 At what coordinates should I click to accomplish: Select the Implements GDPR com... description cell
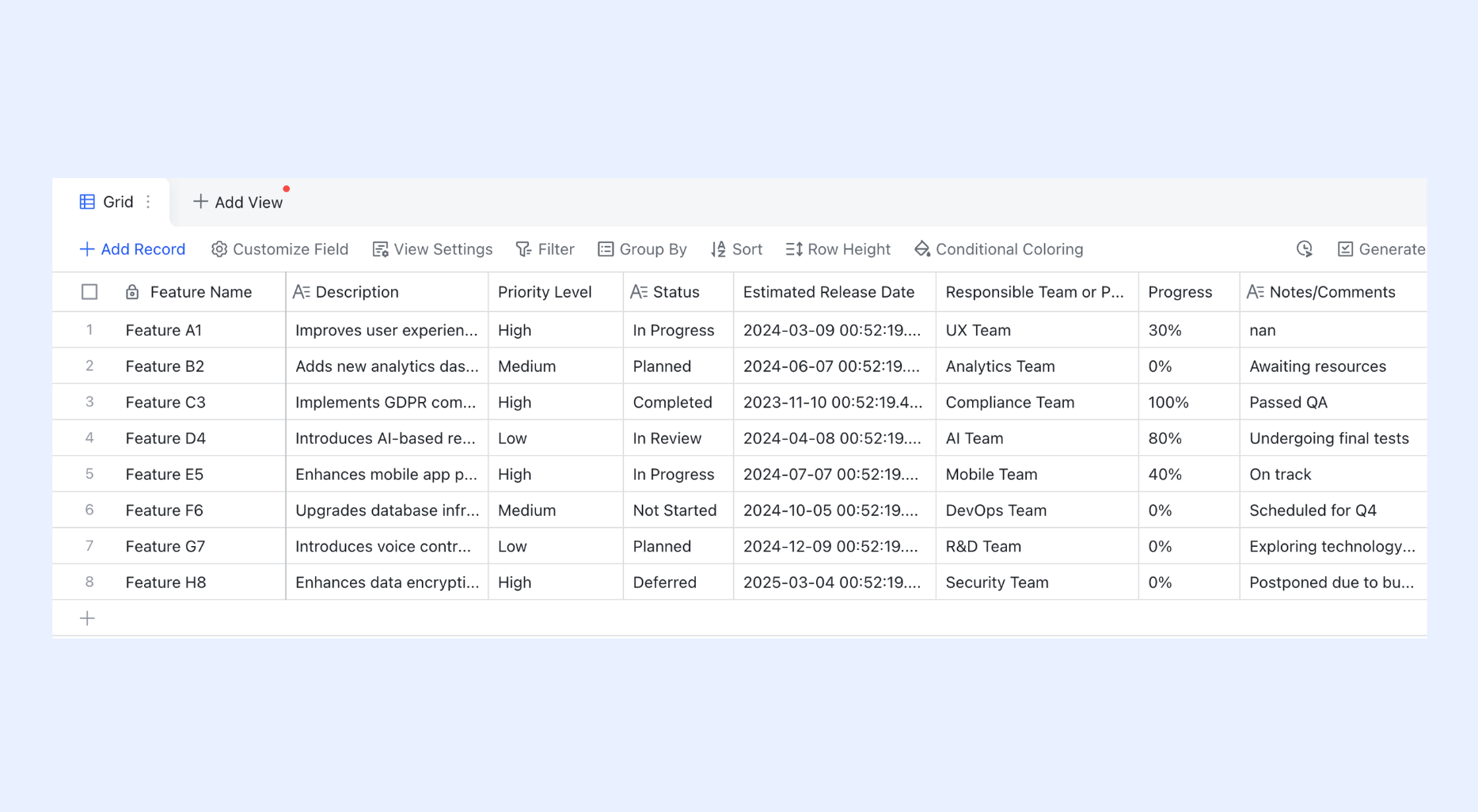387,402
